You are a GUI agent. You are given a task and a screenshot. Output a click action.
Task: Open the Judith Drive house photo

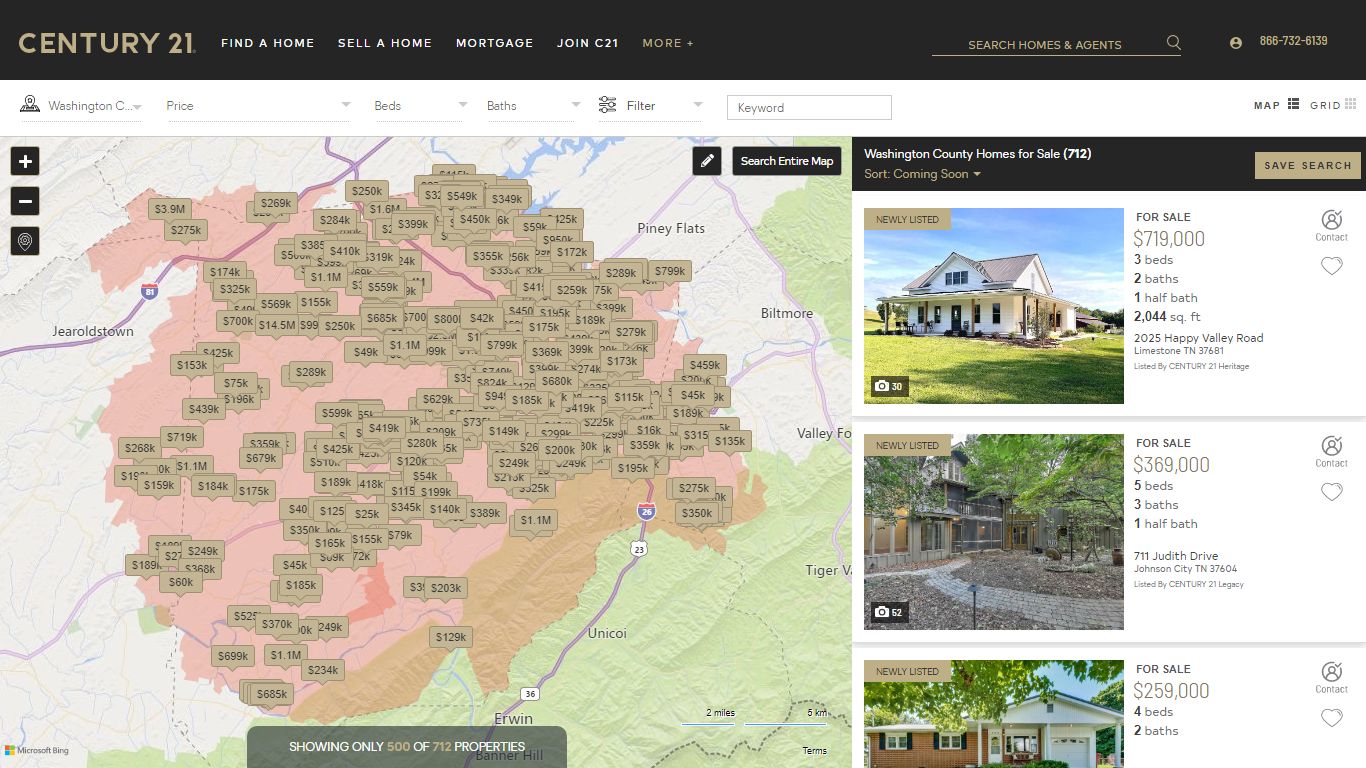click(994, 532)
